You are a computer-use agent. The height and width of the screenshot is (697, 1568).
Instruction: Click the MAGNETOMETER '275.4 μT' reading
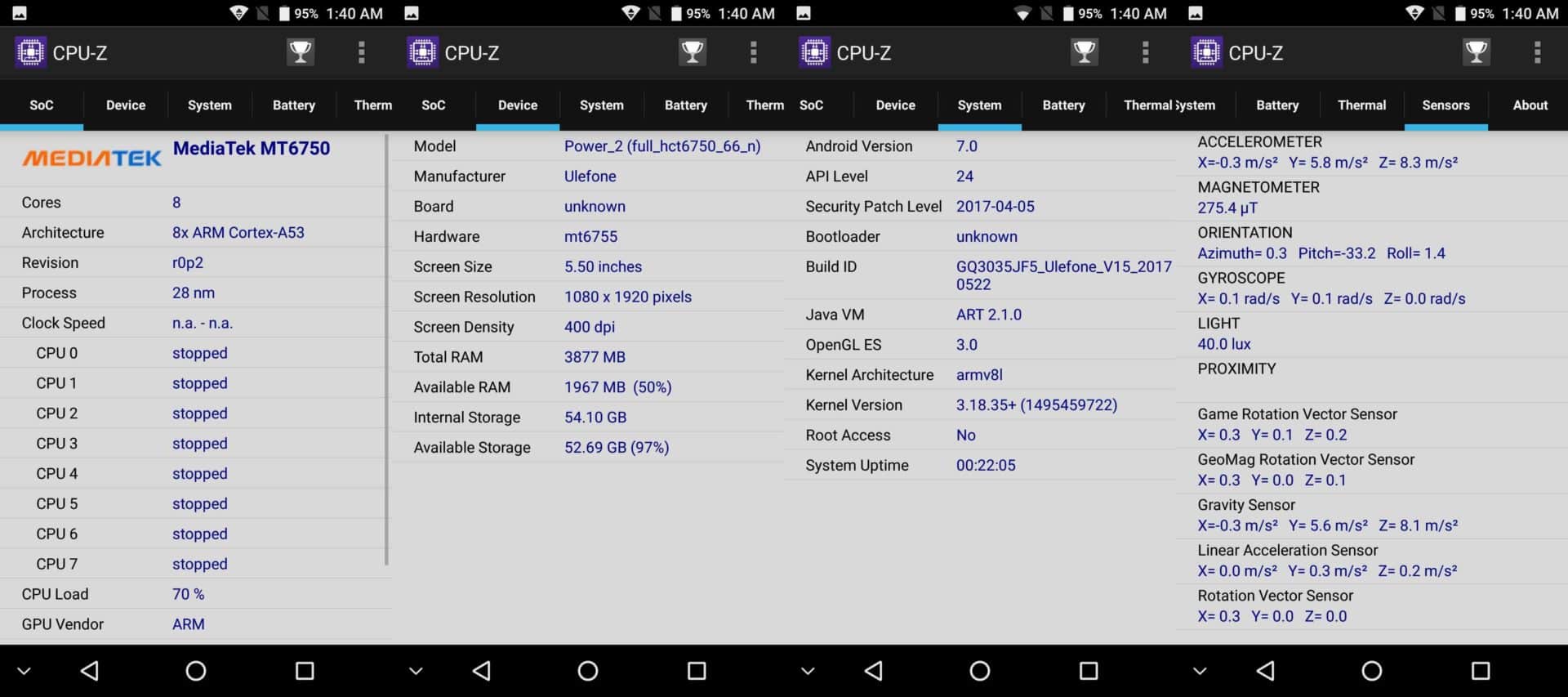(x=1227, y=208)
